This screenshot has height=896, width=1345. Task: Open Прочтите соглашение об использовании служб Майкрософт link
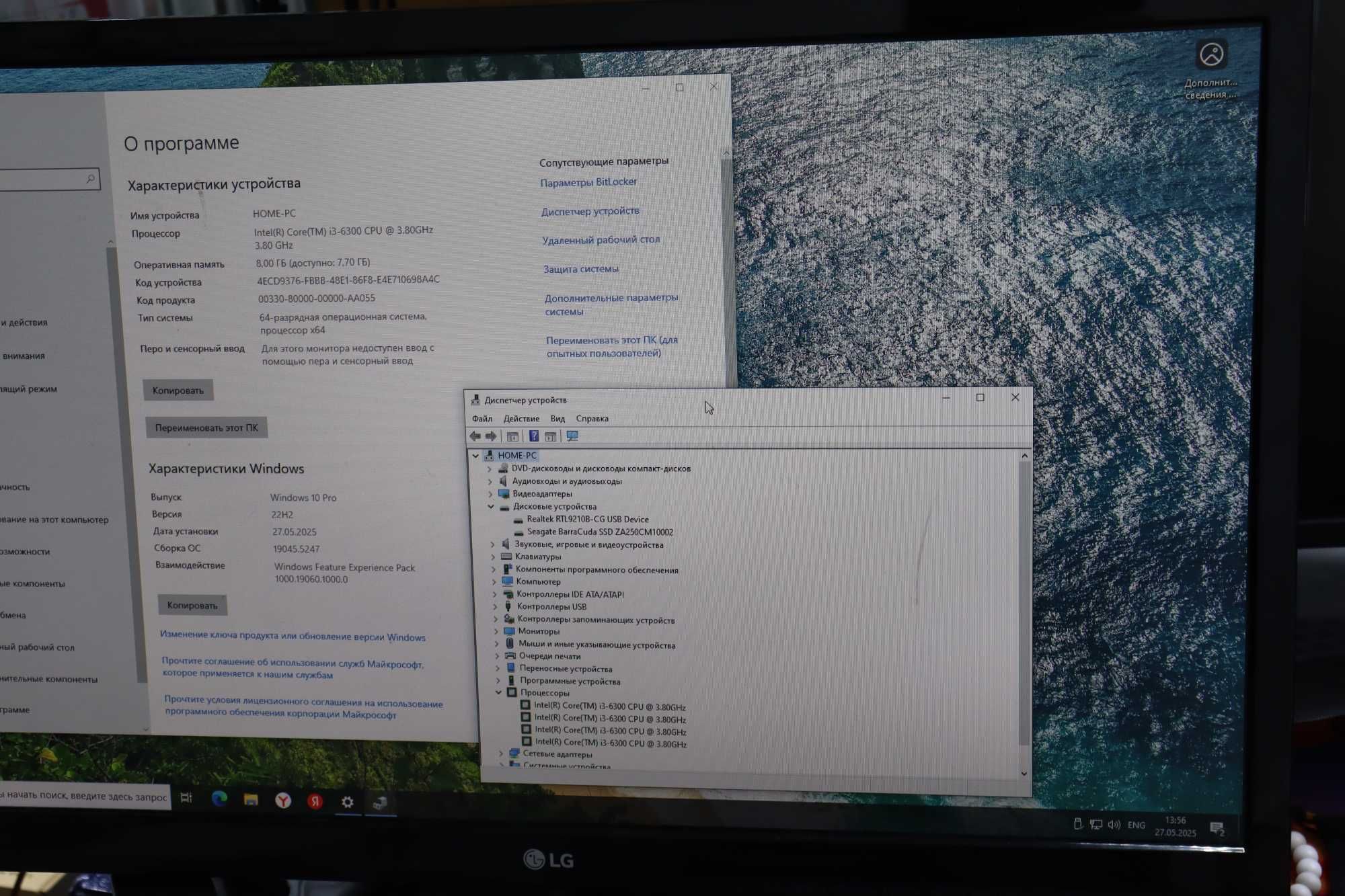pos(293,668)
